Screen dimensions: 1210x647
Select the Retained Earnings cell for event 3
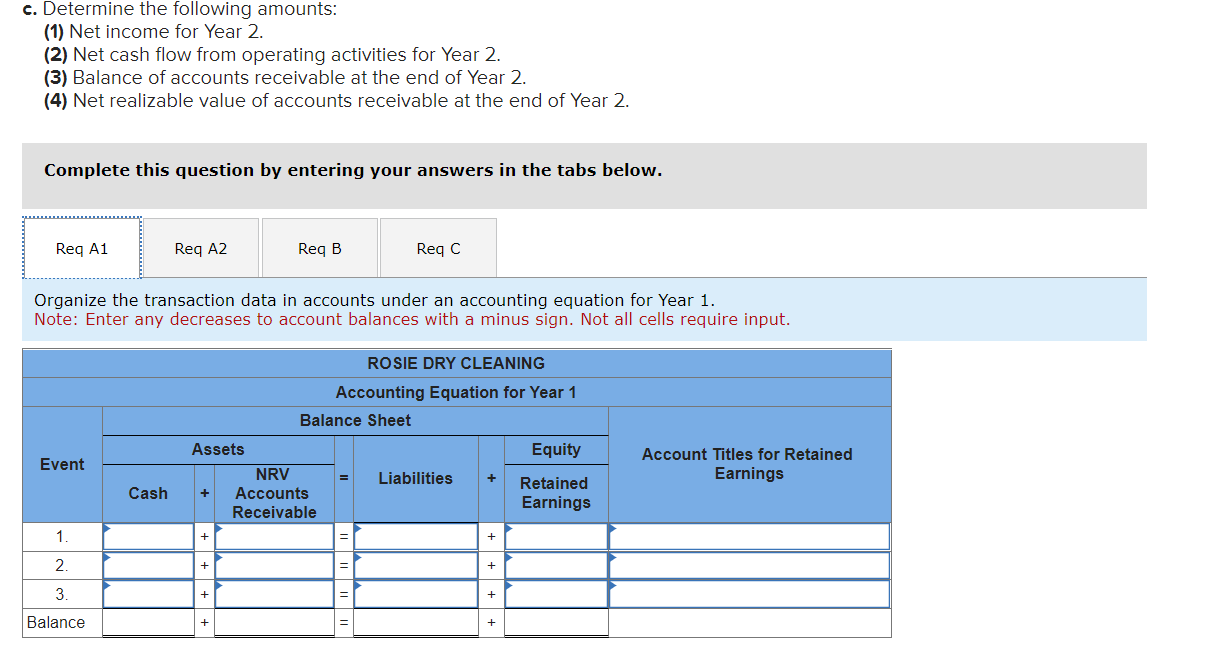[556, 594]
